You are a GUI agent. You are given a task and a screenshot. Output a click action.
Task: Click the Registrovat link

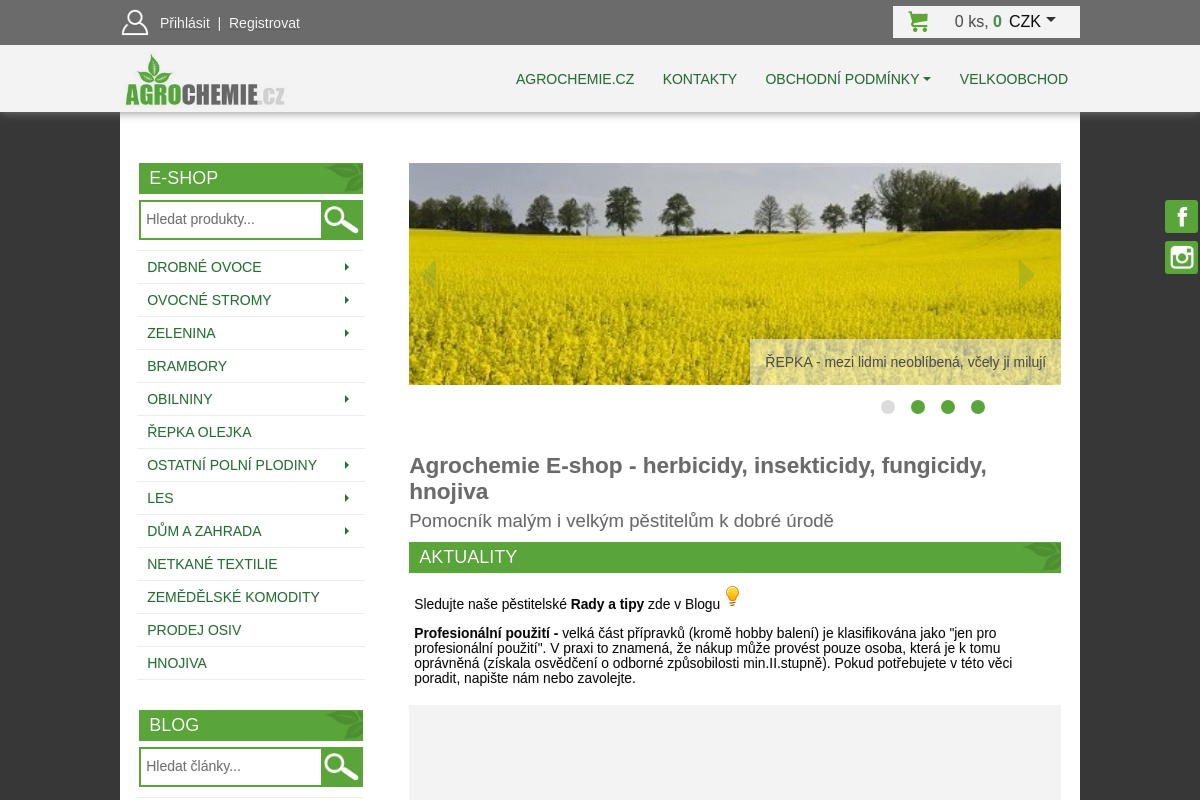pyautogui.click(x=264, y=22)
